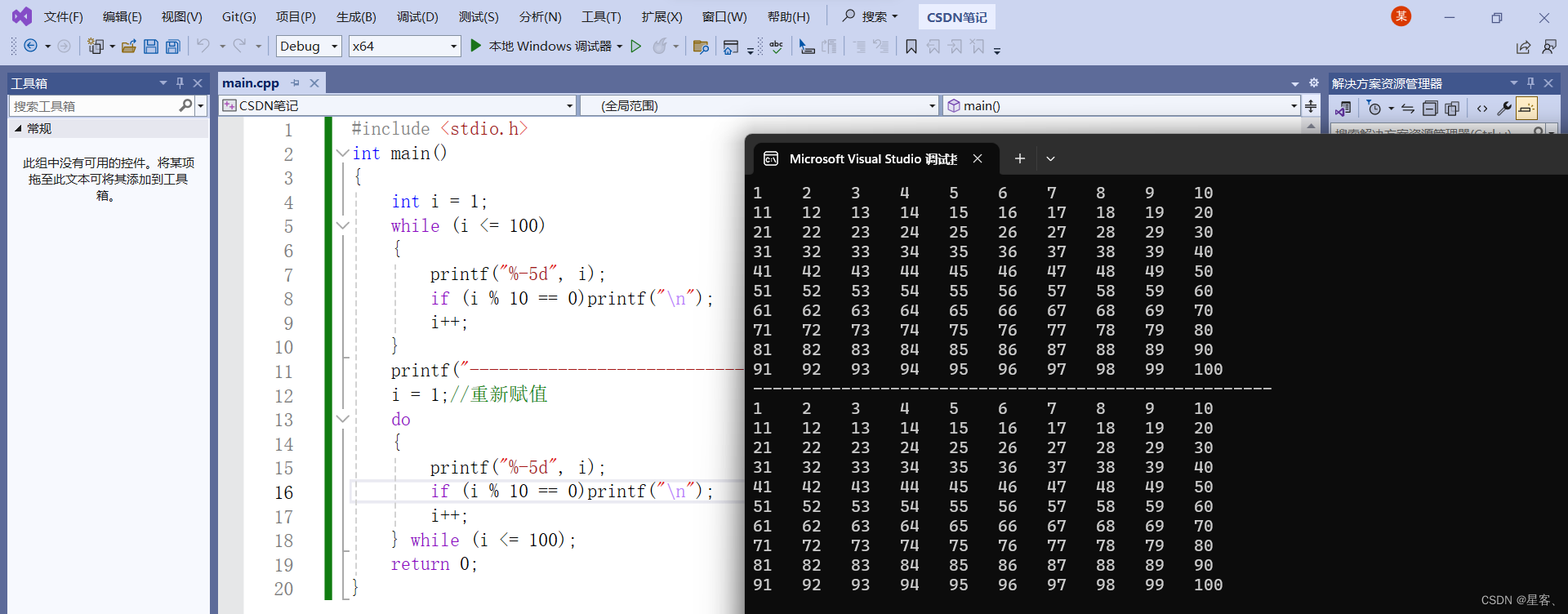Click the comment out selected lines icon
Image resolution: width=1568 pixels, height=614 pixels.
point(859,47)
